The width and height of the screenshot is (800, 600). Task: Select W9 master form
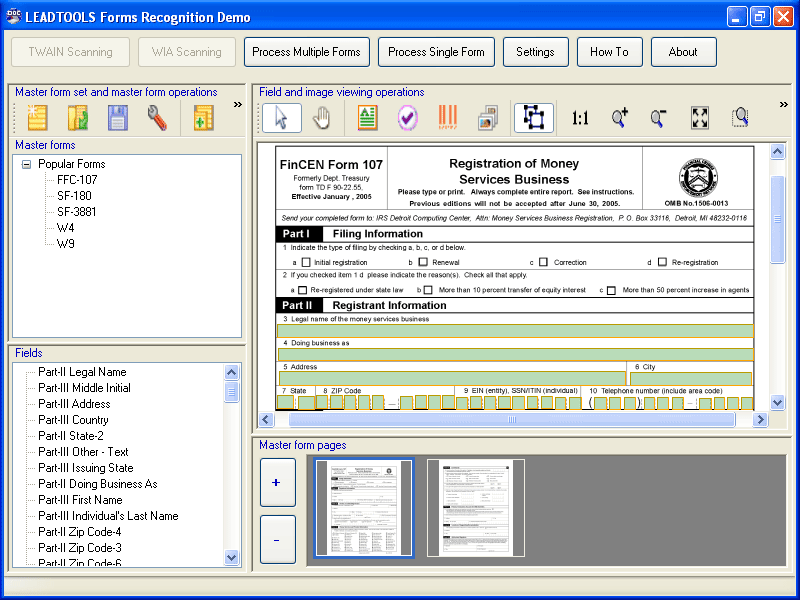click(x=66, y=244)
